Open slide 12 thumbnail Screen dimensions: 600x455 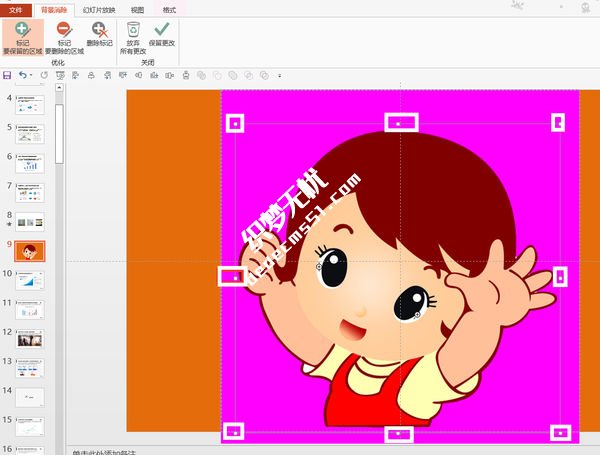click(x=31, y=338)
